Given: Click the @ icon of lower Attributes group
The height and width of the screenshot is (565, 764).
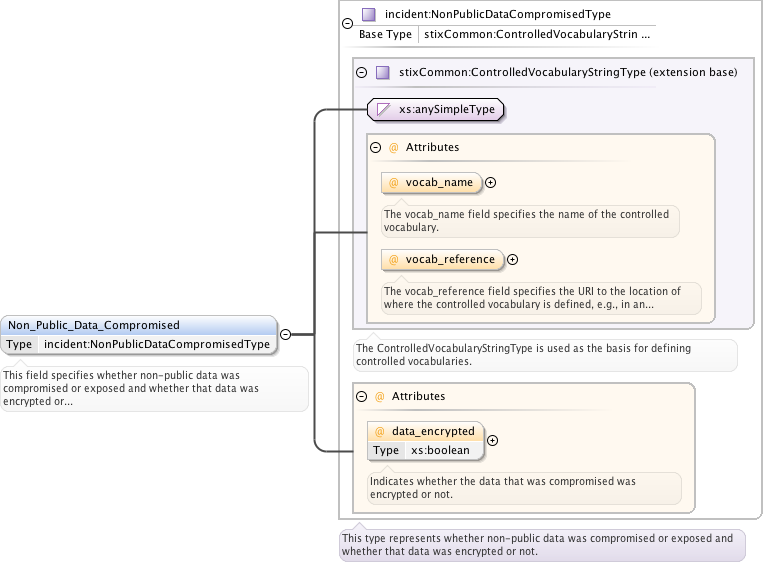Looking at the screenshot, I should coord(379,397).
